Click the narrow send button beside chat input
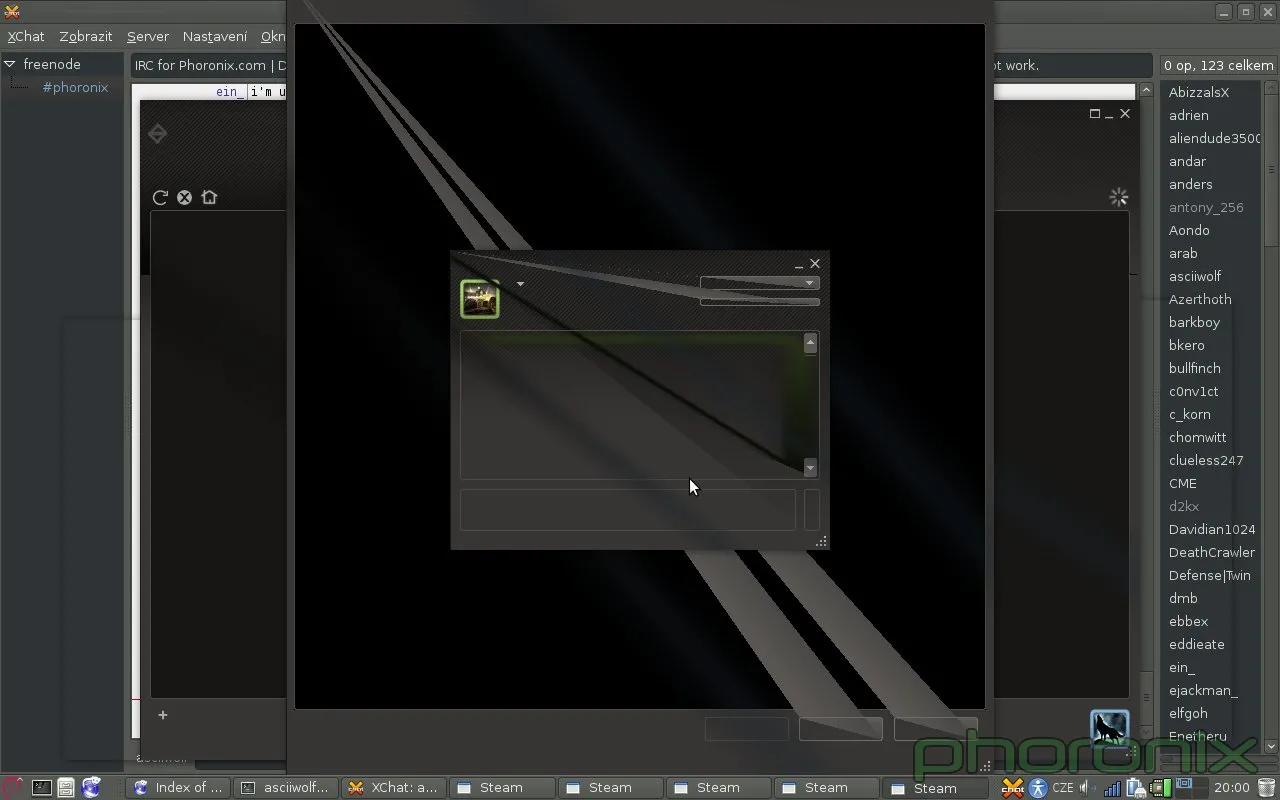This screenshot has width=1280, height=800. click(812, 509)
